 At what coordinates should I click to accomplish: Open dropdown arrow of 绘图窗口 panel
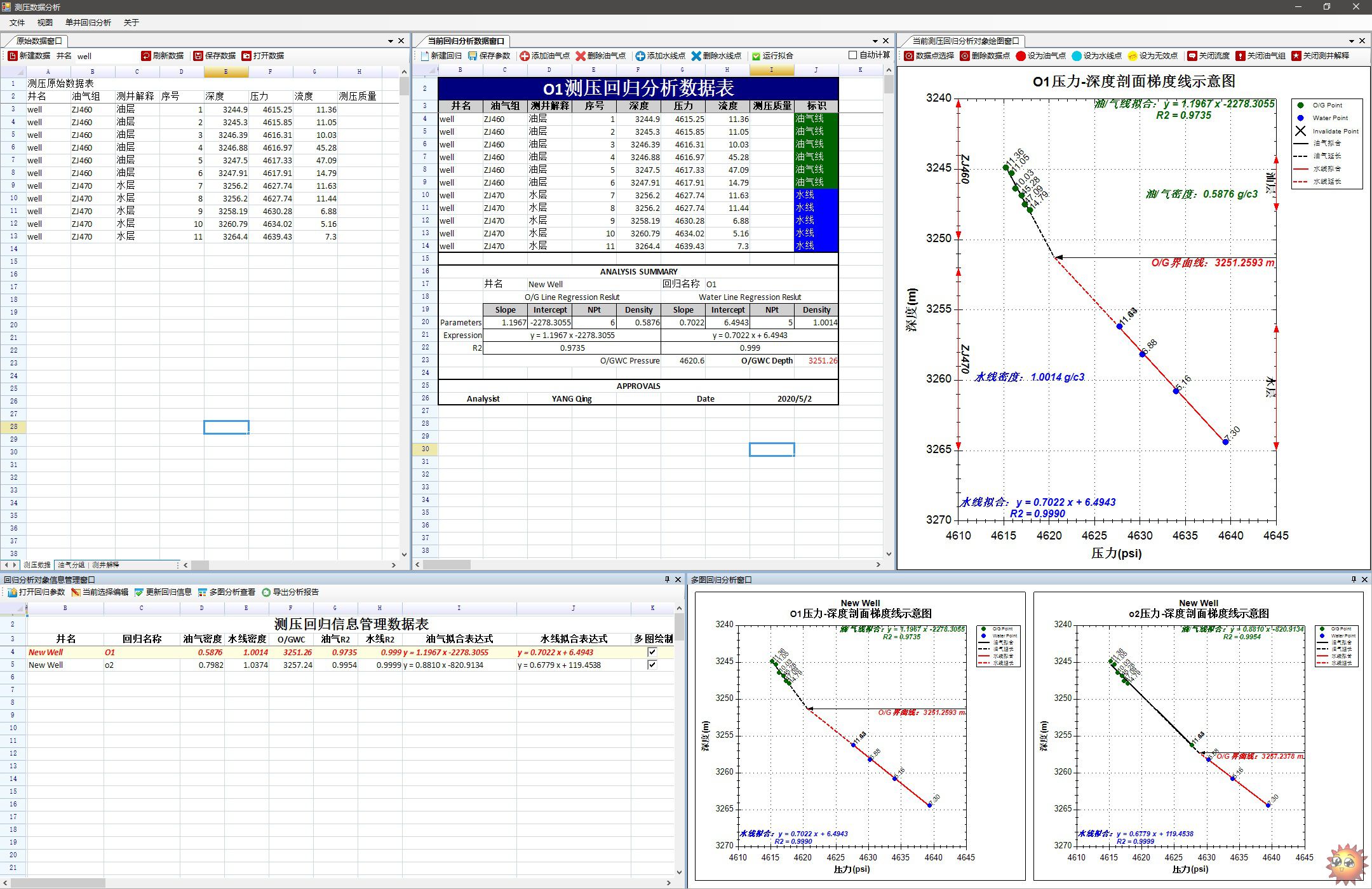pos(1352,41)
